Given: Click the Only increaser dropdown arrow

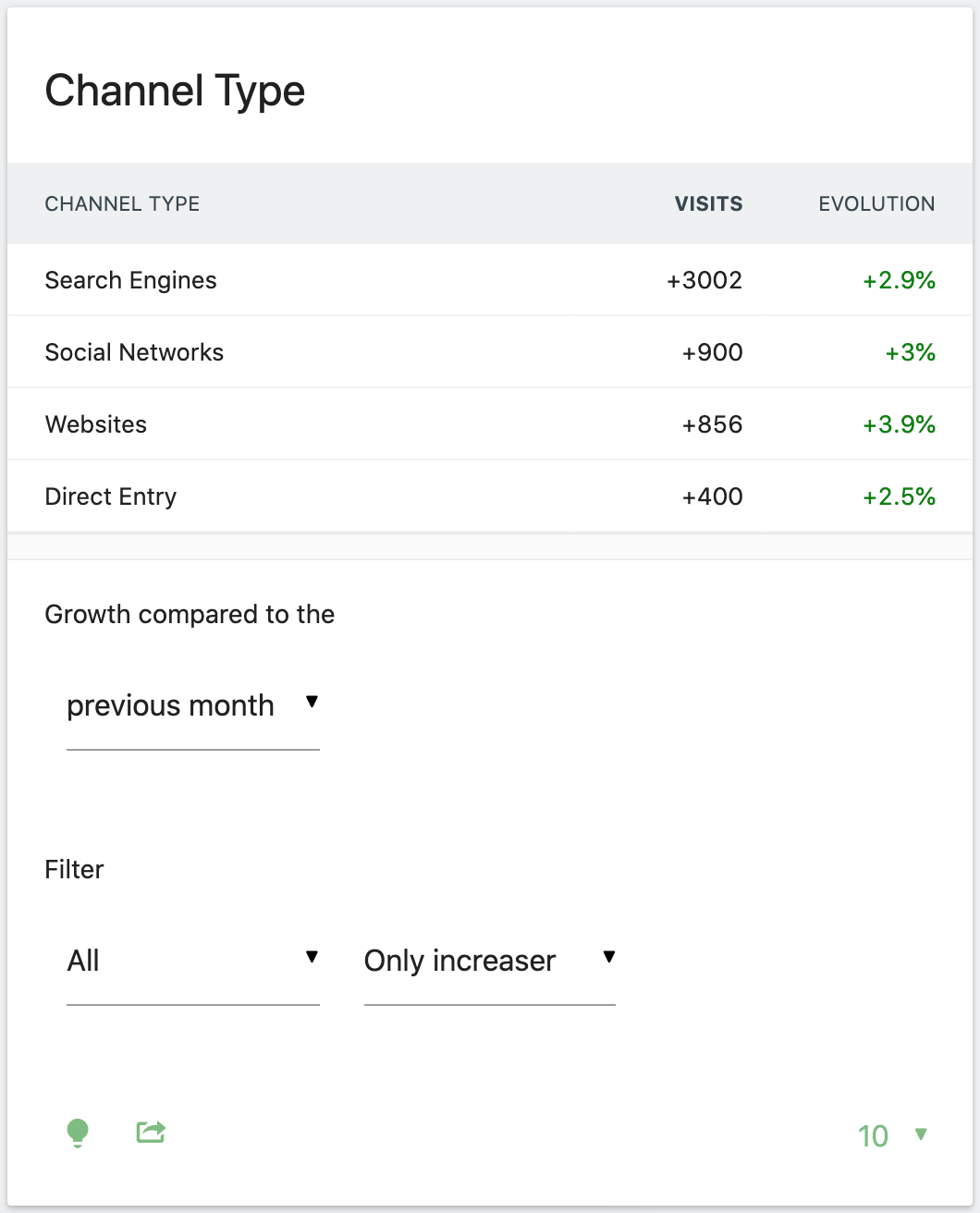Looking at the screenshot, I should [608, 958].
